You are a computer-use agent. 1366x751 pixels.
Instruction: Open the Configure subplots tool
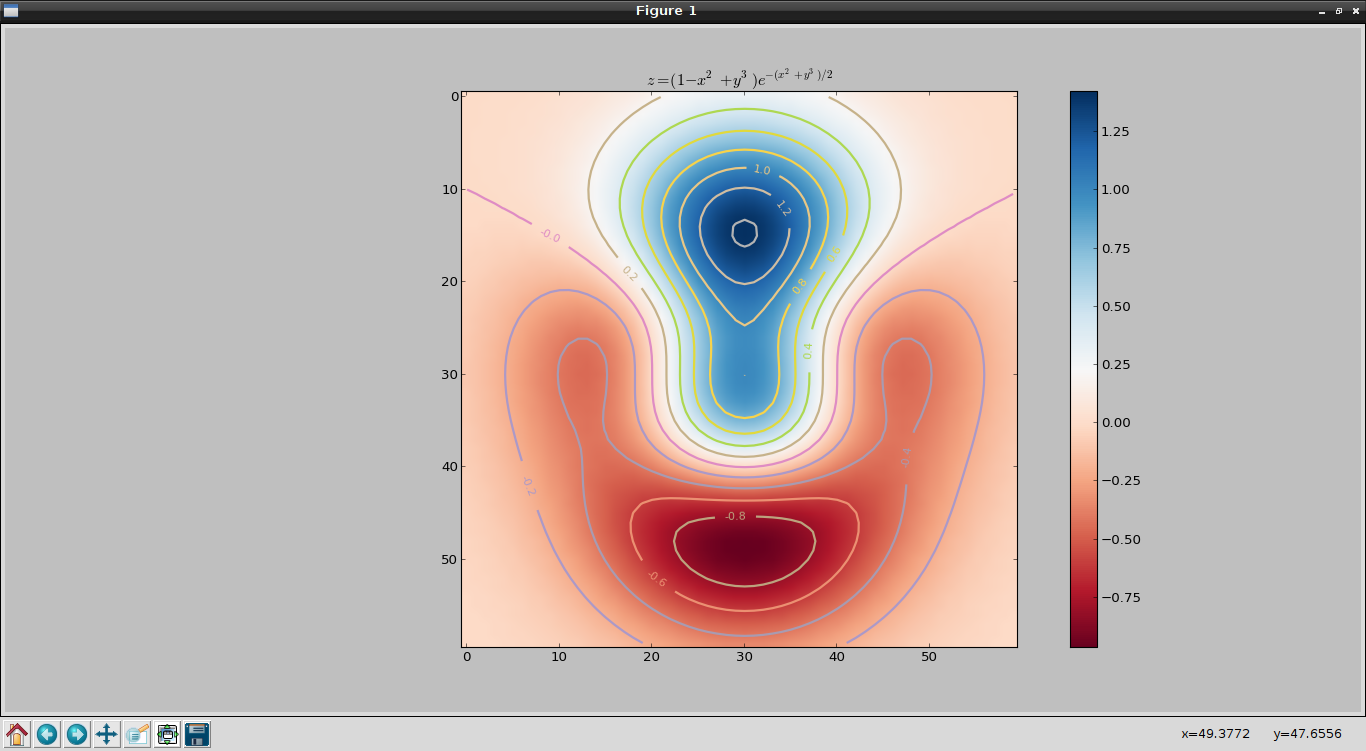coord(167,734)
